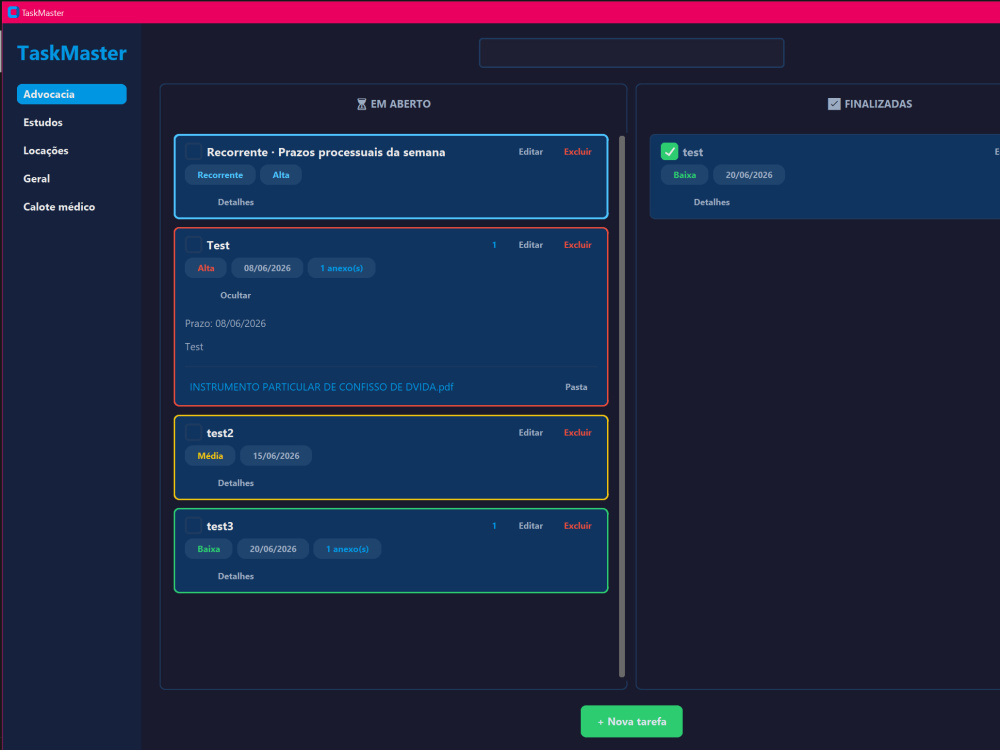
Task: Edit the test2 task
Action: click(531, 432)
